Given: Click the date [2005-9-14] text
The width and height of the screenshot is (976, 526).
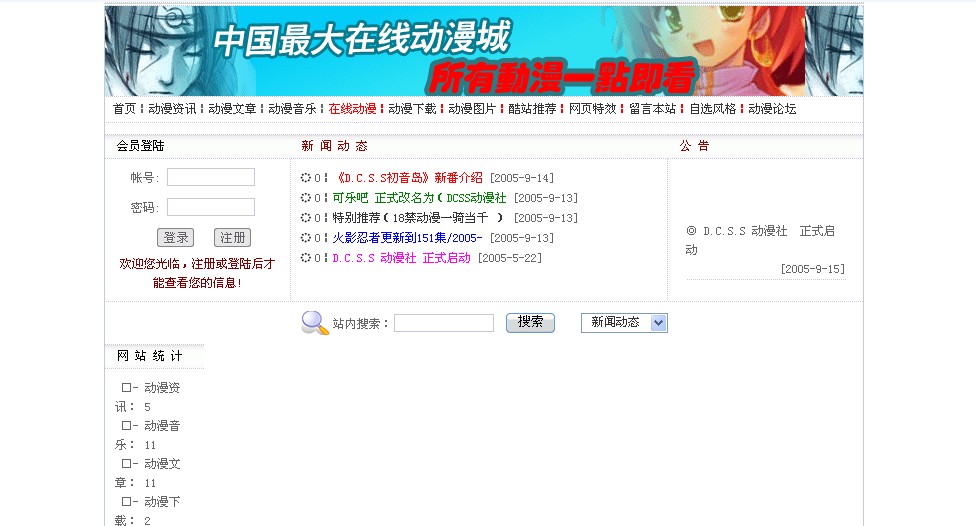Looking at the screenshot, I should point(522,178).
